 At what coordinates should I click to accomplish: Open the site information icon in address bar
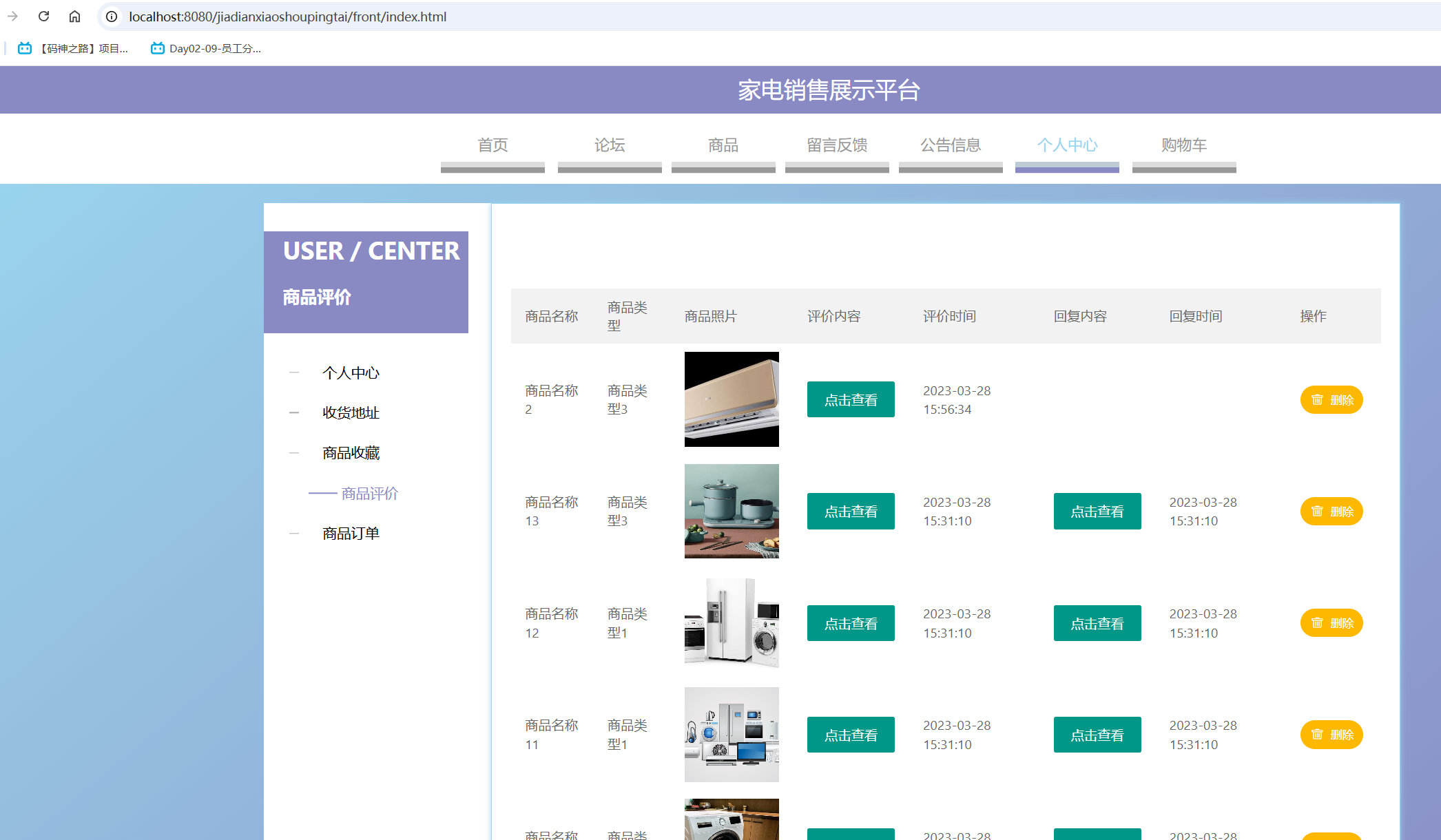[112, 17]
